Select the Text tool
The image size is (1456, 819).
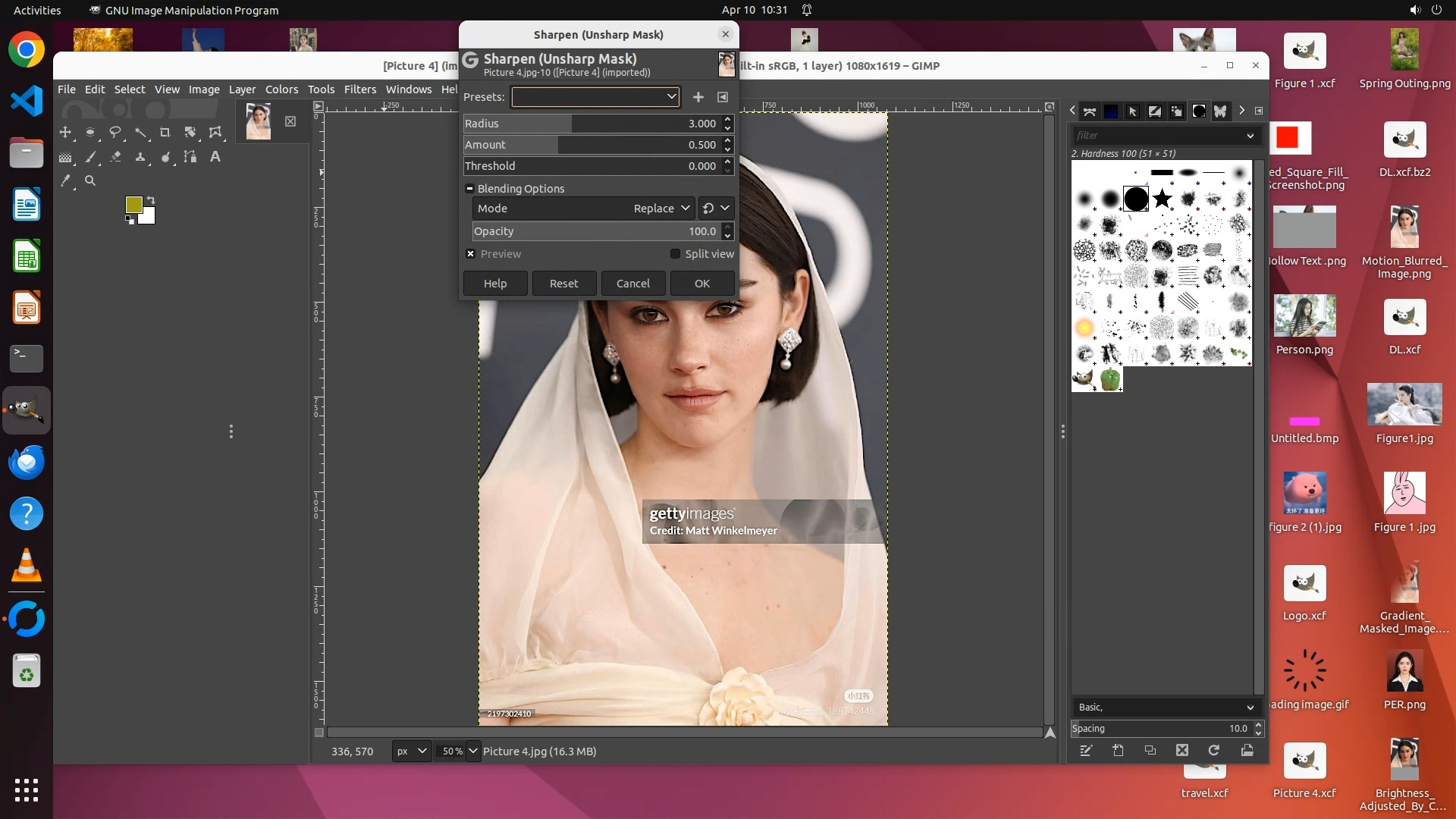coord(215,157)
